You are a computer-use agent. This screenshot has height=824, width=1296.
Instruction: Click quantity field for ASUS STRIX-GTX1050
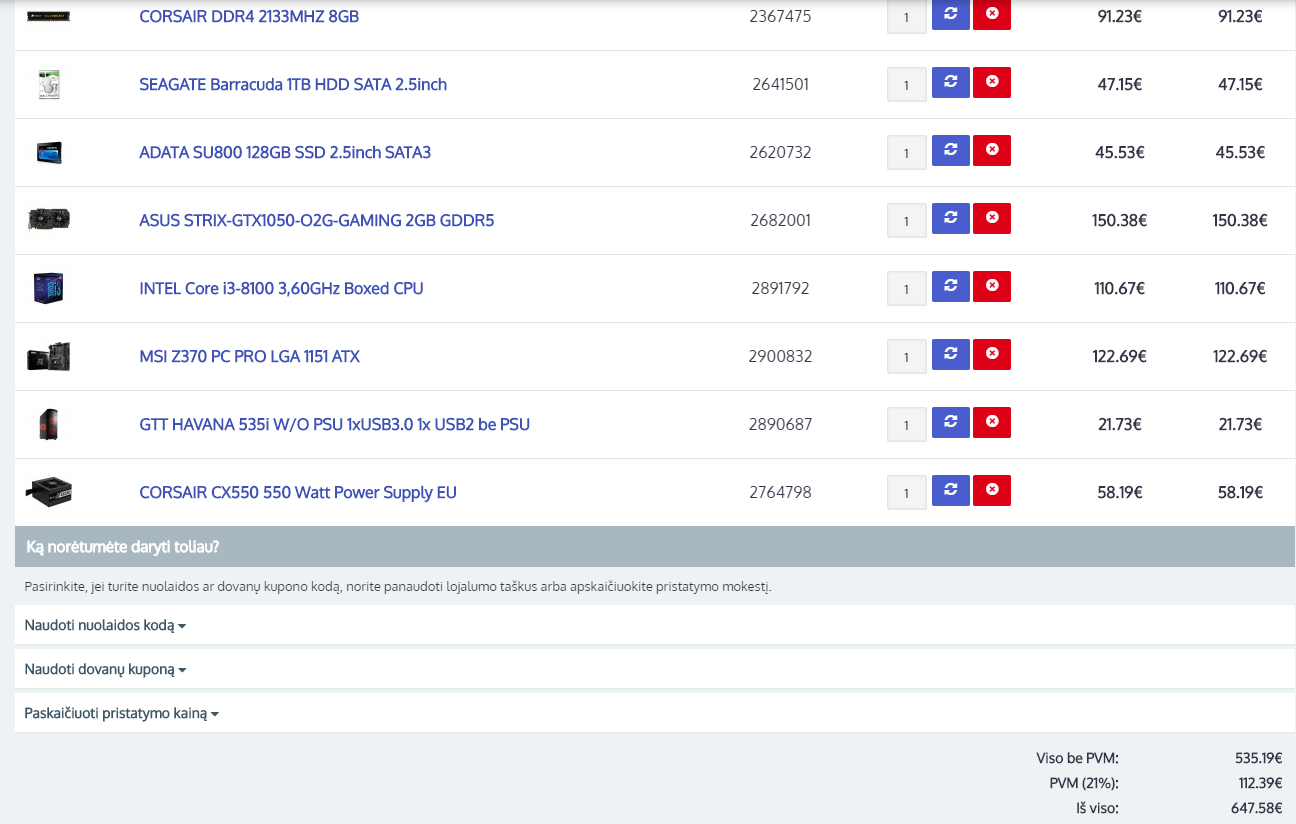click(x=907, y=221)
